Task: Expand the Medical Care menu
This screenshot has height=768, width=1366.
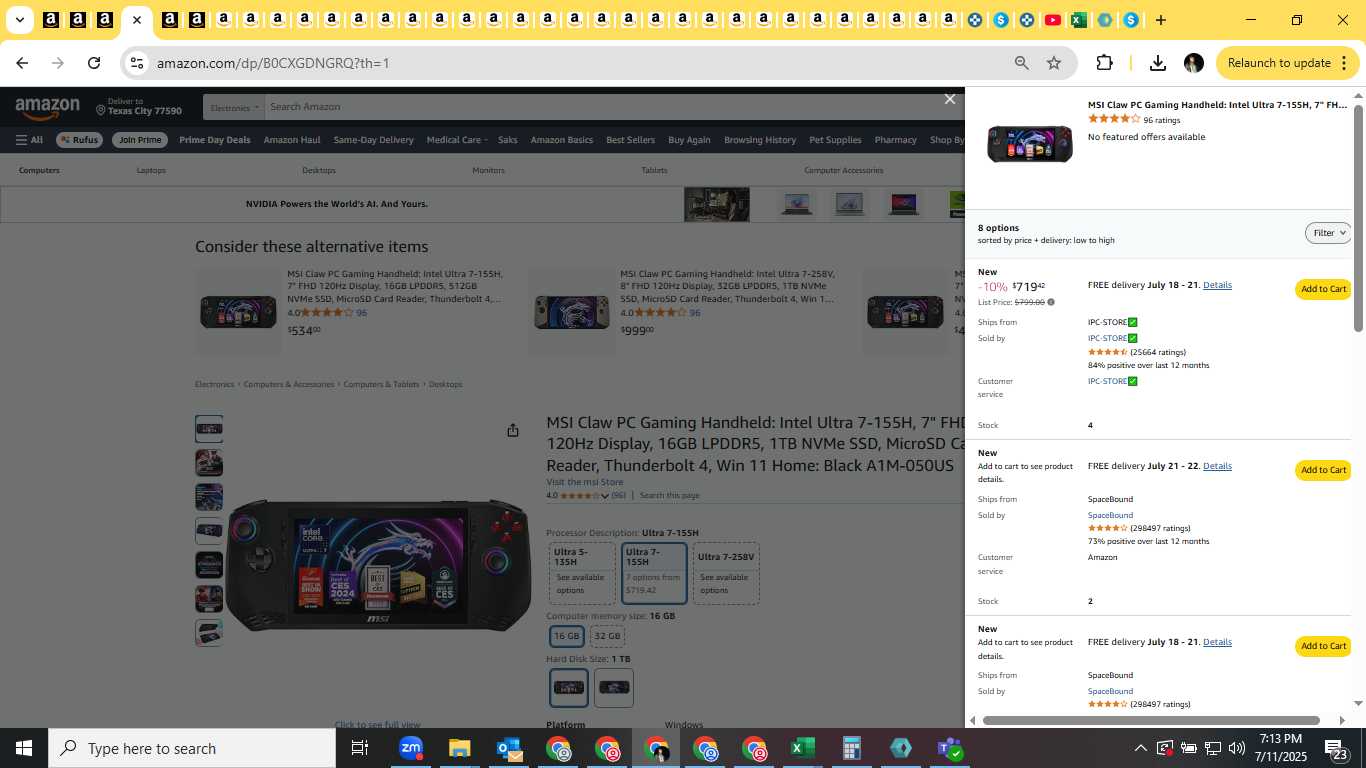Action: (x=457, y=140)
